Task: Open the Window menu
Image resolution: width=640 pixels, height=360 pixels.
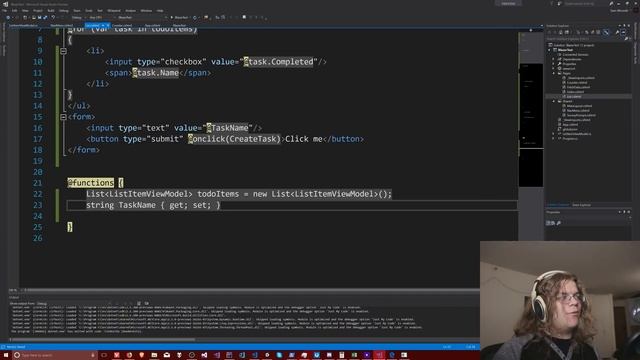Action: (x=146, y=10)
